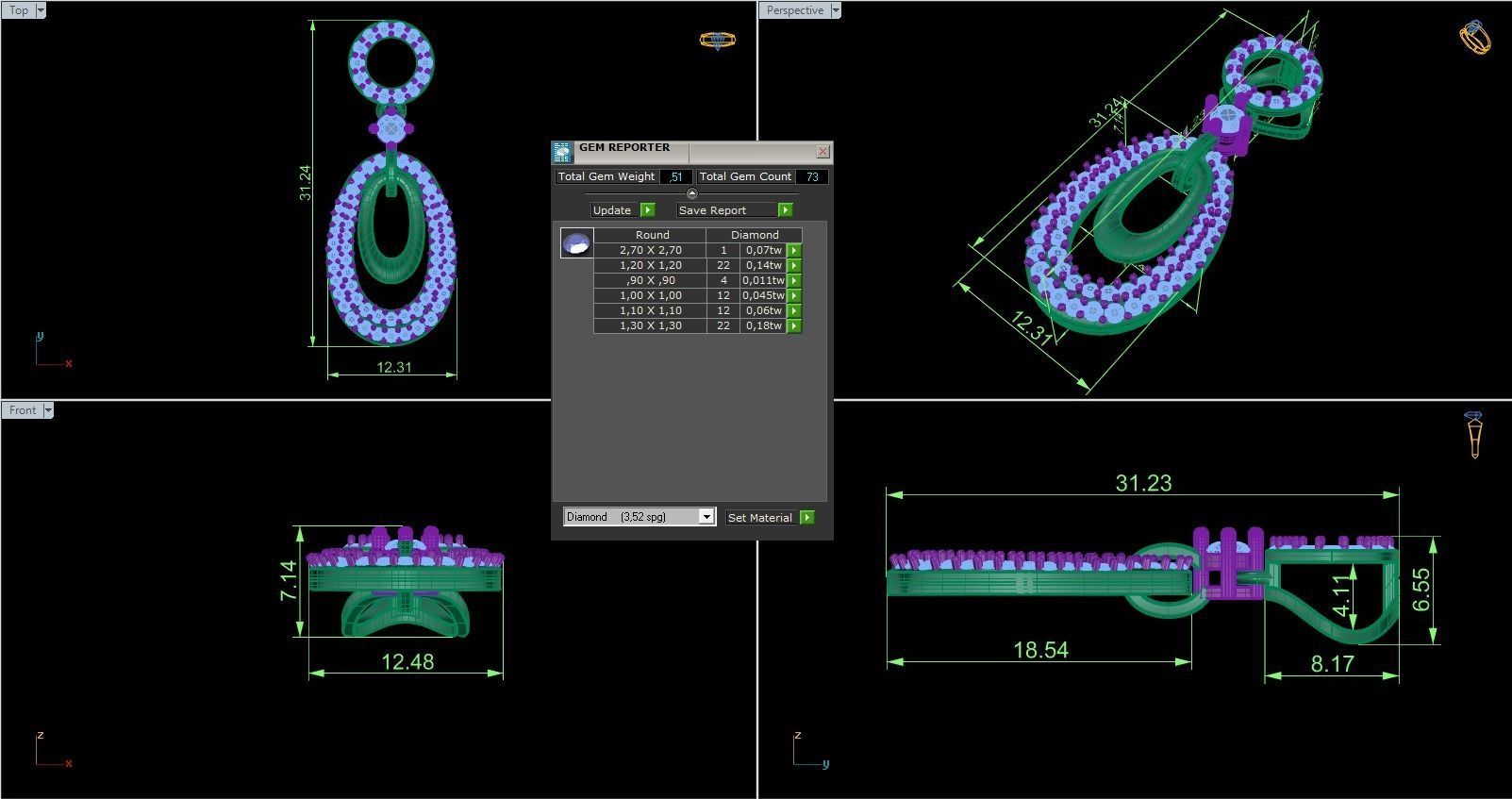This screenshot has width=1512, height=799.
Task: Select the 1,30 X 1,30 size cell
Action: [x=650, y=326]
